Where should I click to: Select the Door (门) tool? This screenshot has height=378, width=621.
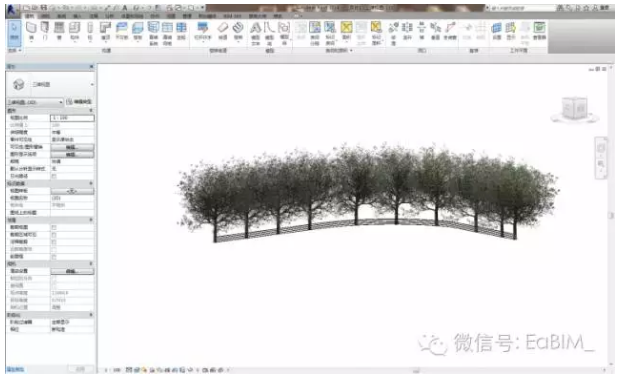point(45,32)
